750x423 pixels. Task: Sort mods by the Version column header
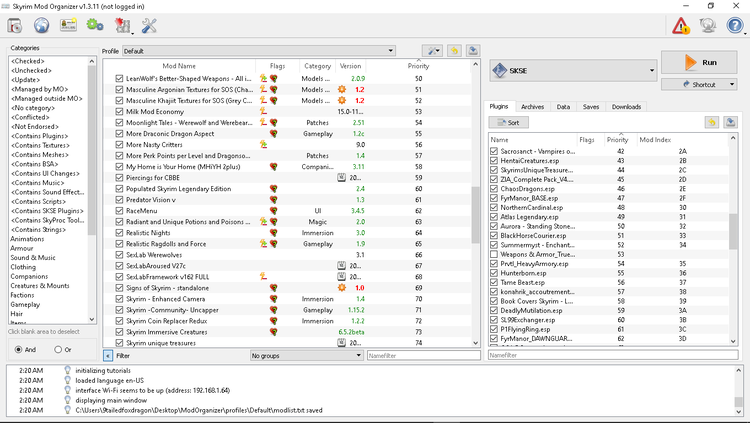click(x=350, y=66)
